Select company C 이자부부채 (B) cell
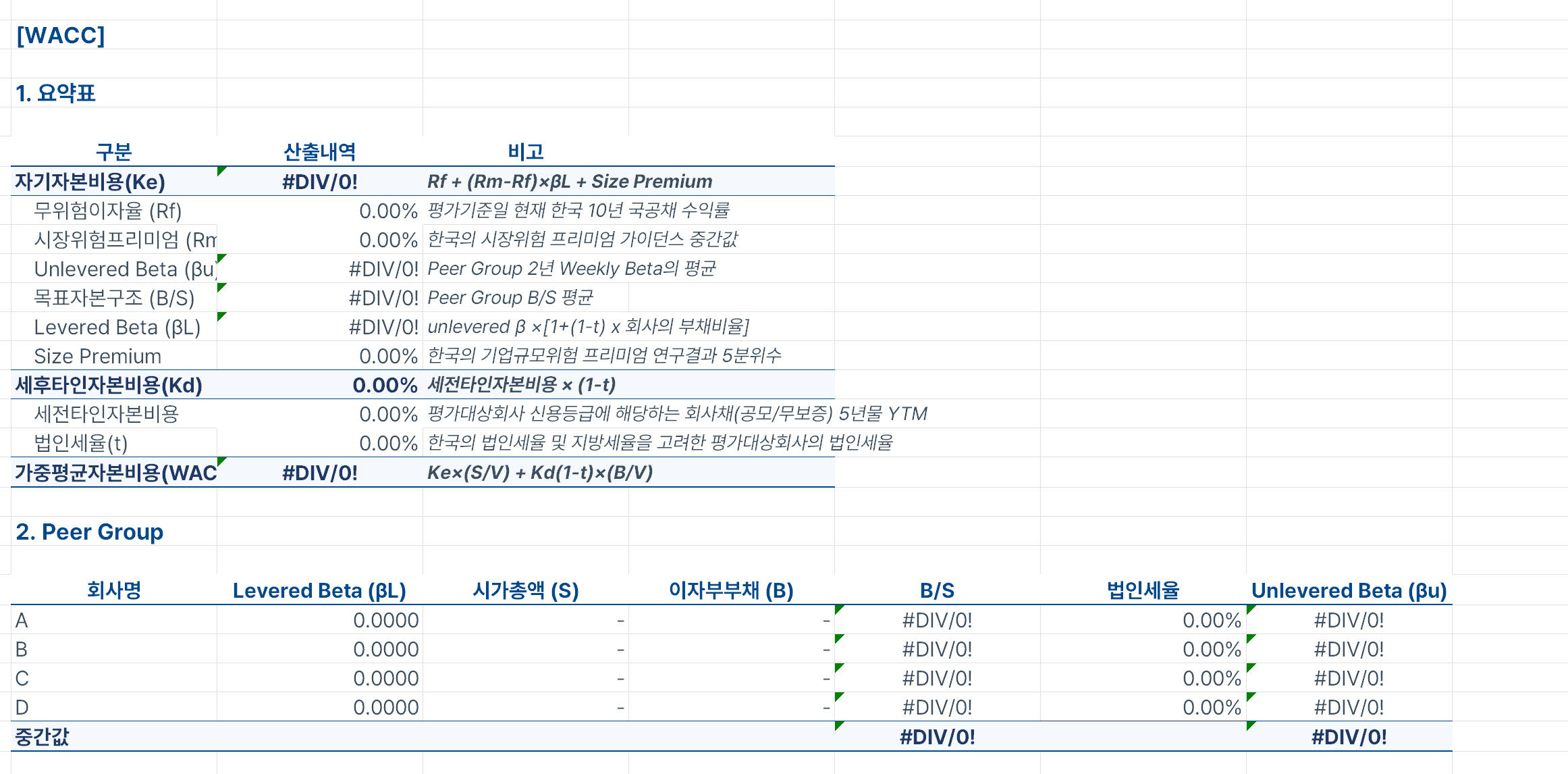The width and height of the screenshot is (1568, 774). (732, 678)
